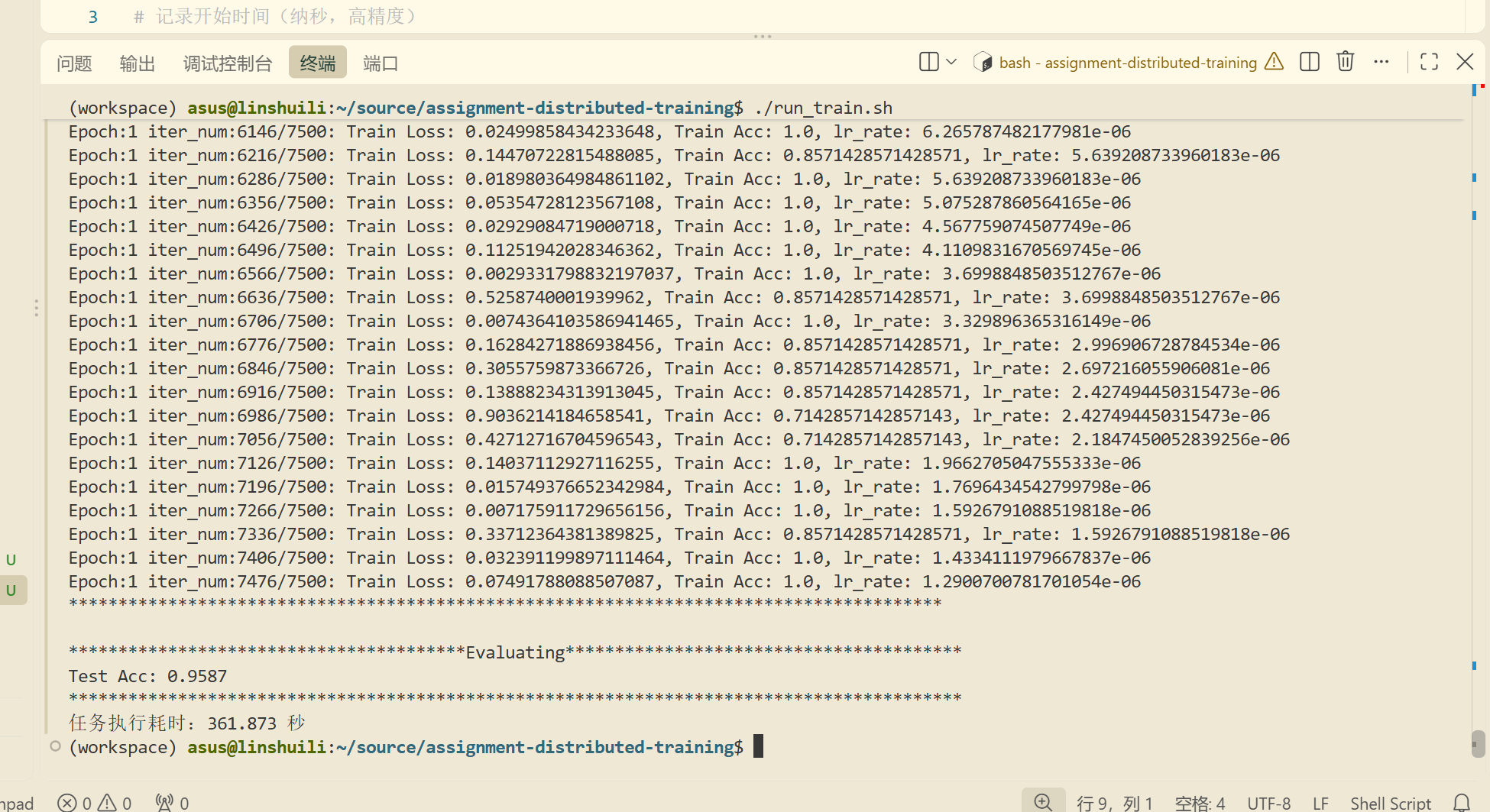Close the terminal panel
Viewport: 1490px width, 812px height.
point(1465,62)
